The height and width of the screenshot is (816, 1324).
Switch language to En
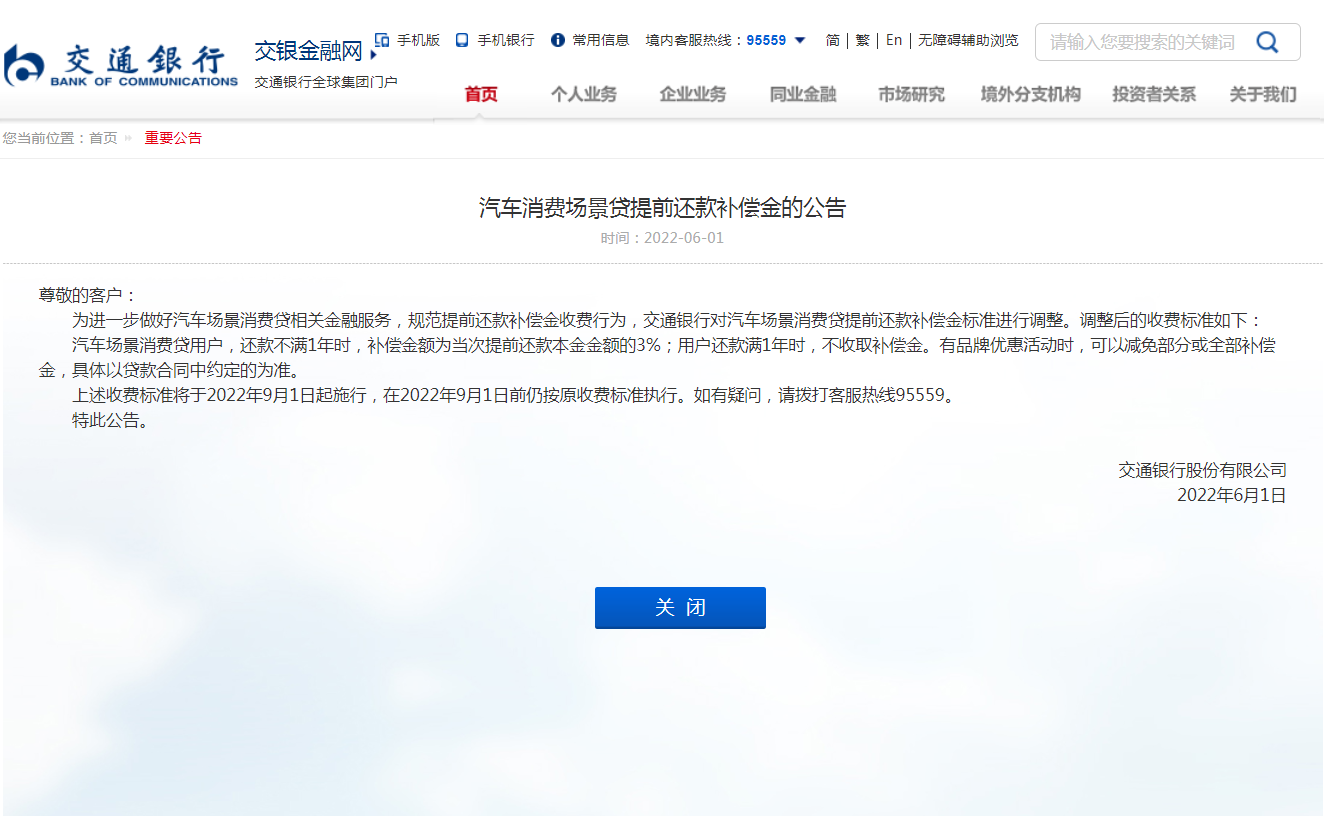894,40
